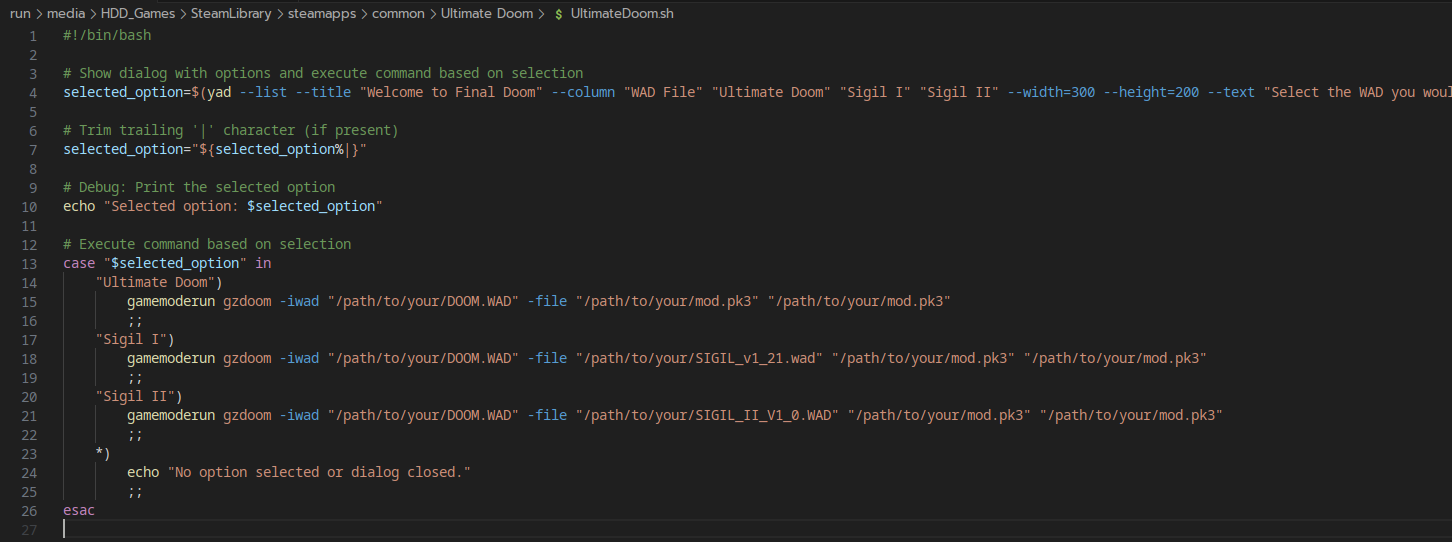
Task: Click "echo" in the debug print line
Action: point(79,206)
